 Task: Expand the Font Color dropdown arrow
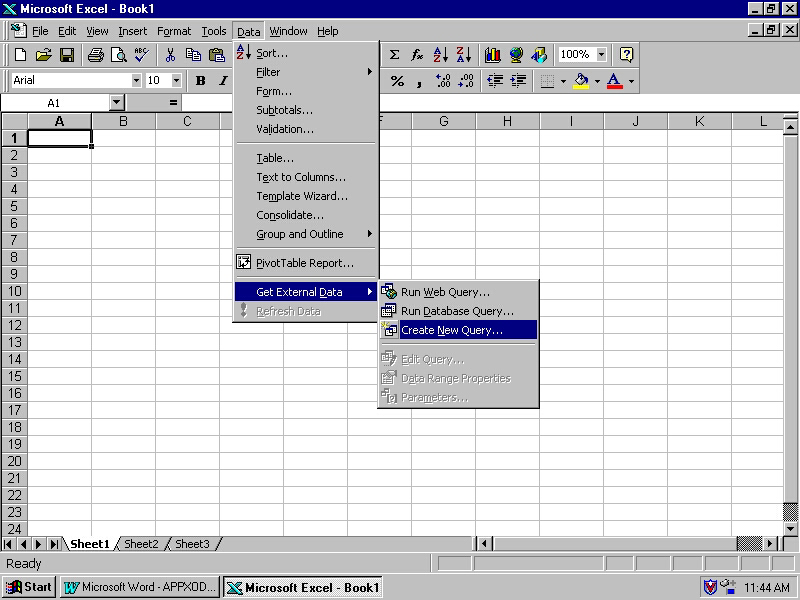(x=631, y=81)
